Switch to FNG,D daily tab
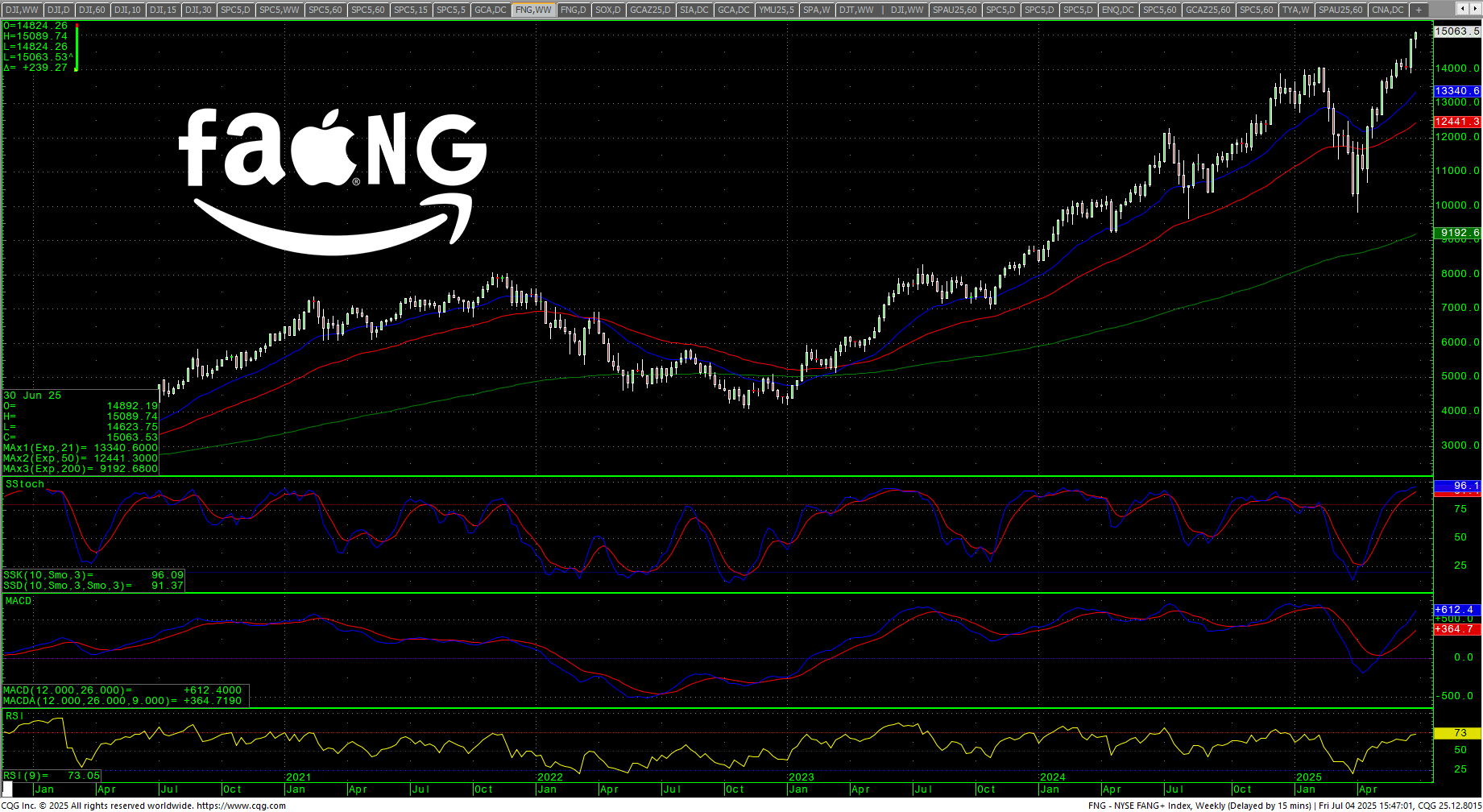This screenshot has width=1483, height=812. (574, 10)
